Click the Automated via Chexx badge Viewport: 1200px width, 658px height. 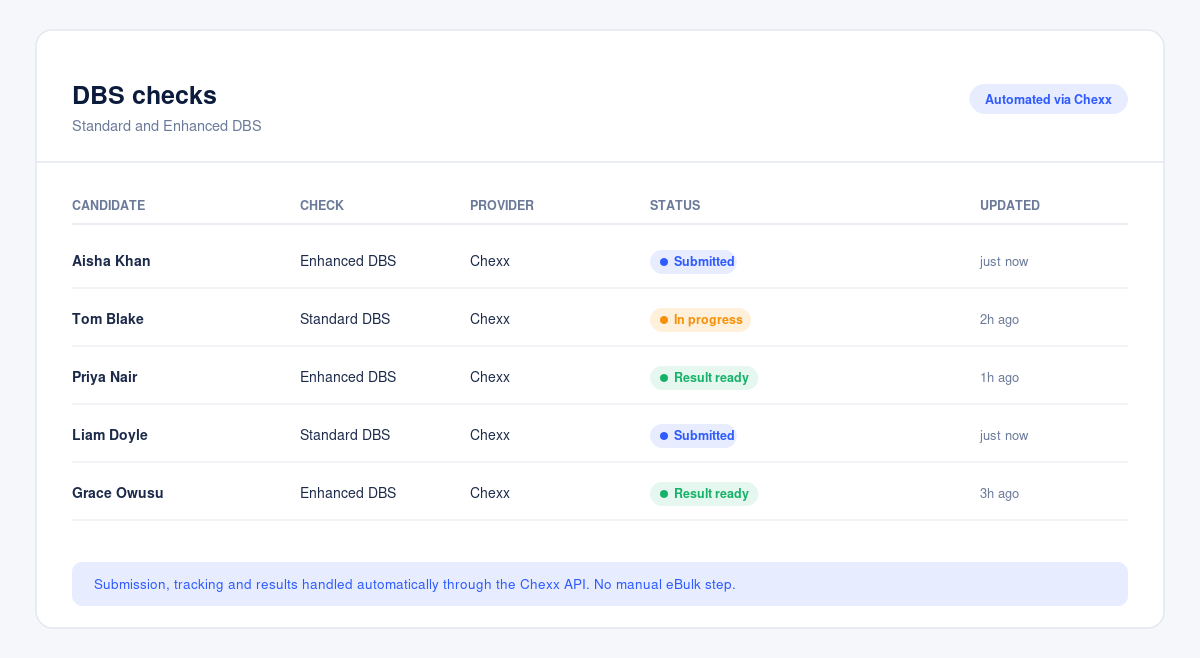click(1048, 99)
